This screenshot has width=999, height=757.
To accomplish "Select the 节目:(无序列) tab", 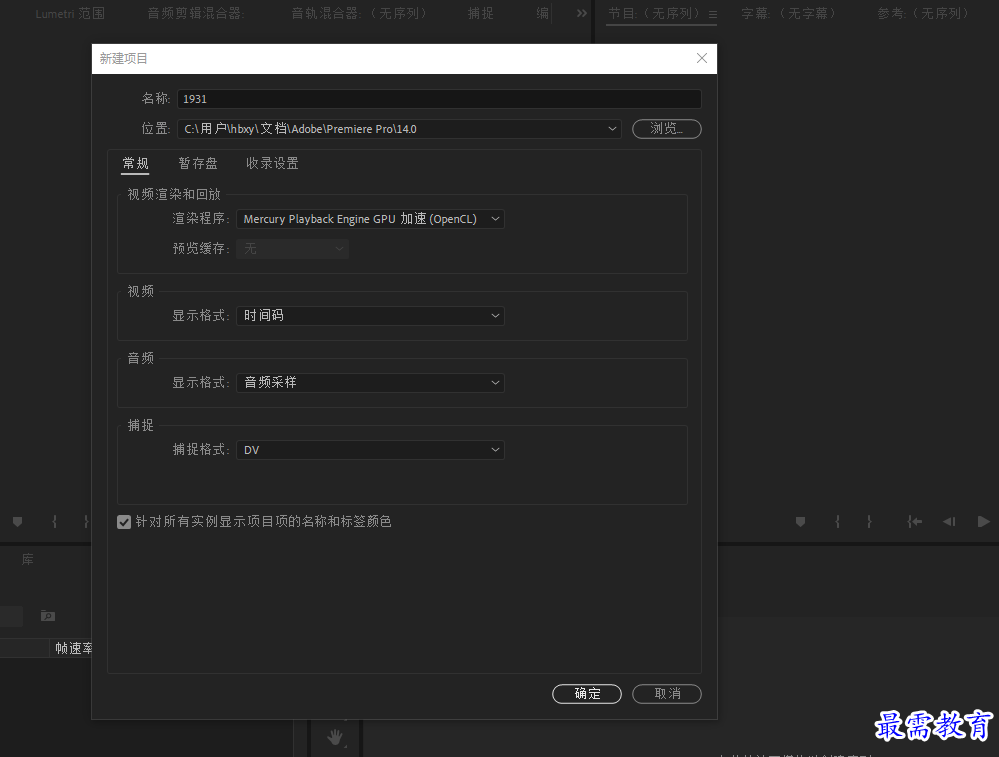I will [656, 13].
